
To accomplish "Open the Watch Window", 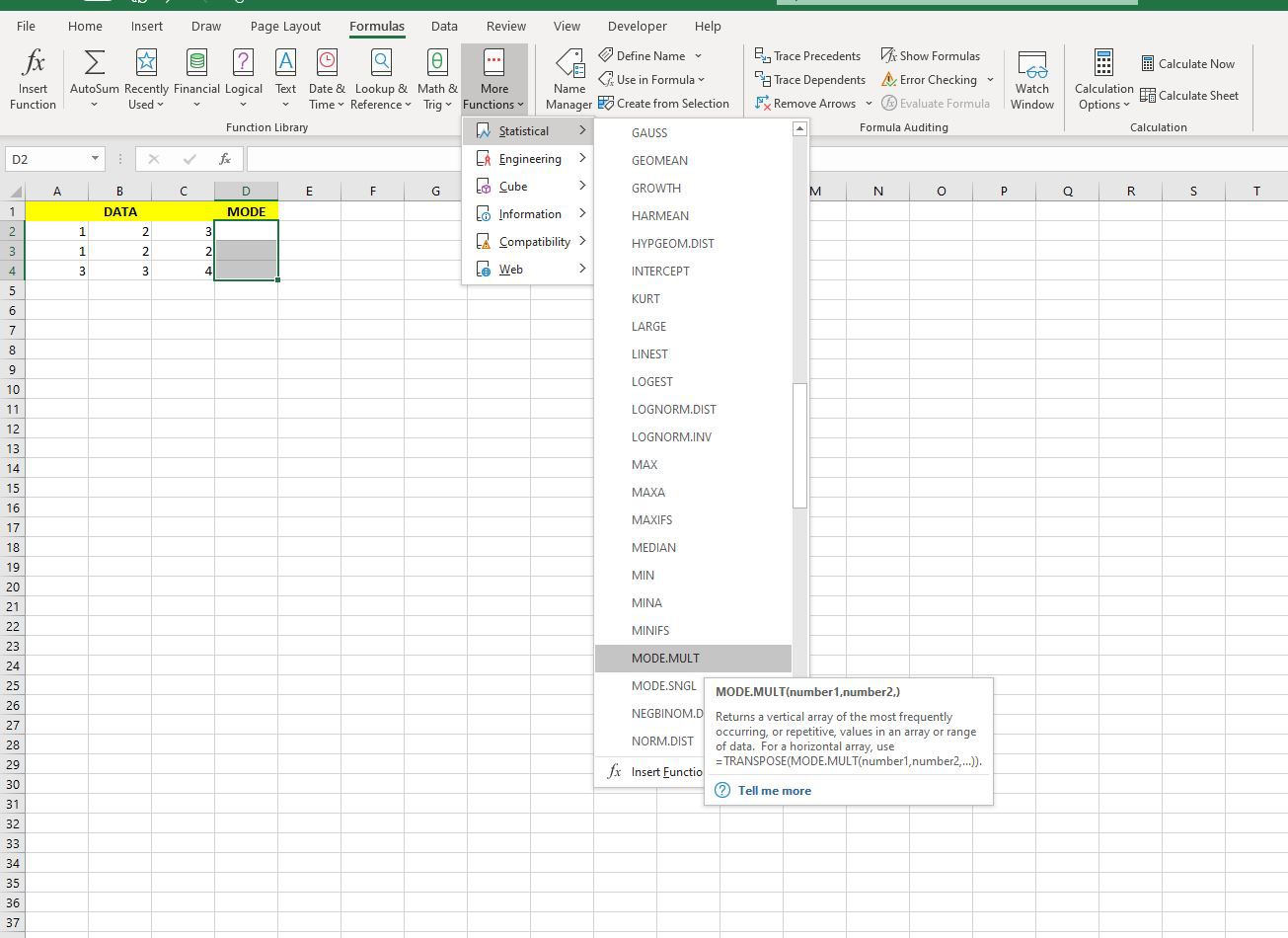I will 1032,79.
